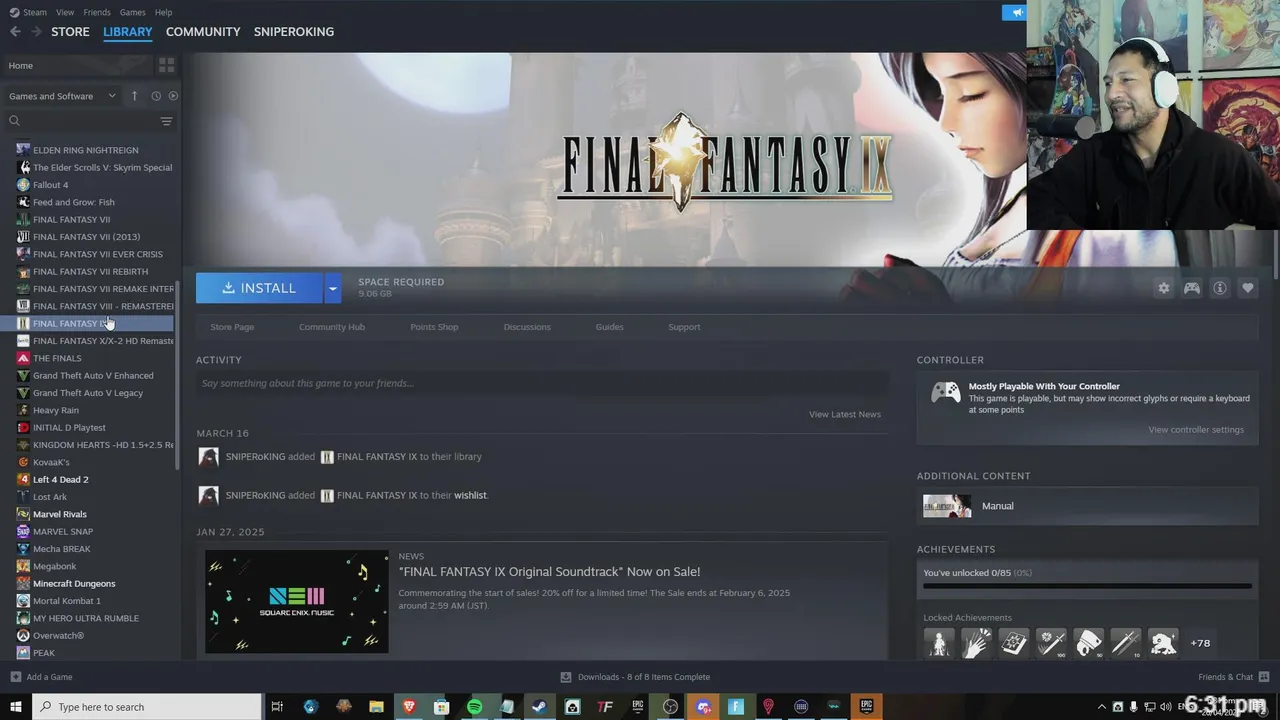Screen dimensions: 1280x720
Task: Click Add a Game plus button
Action: coord(41,677)
